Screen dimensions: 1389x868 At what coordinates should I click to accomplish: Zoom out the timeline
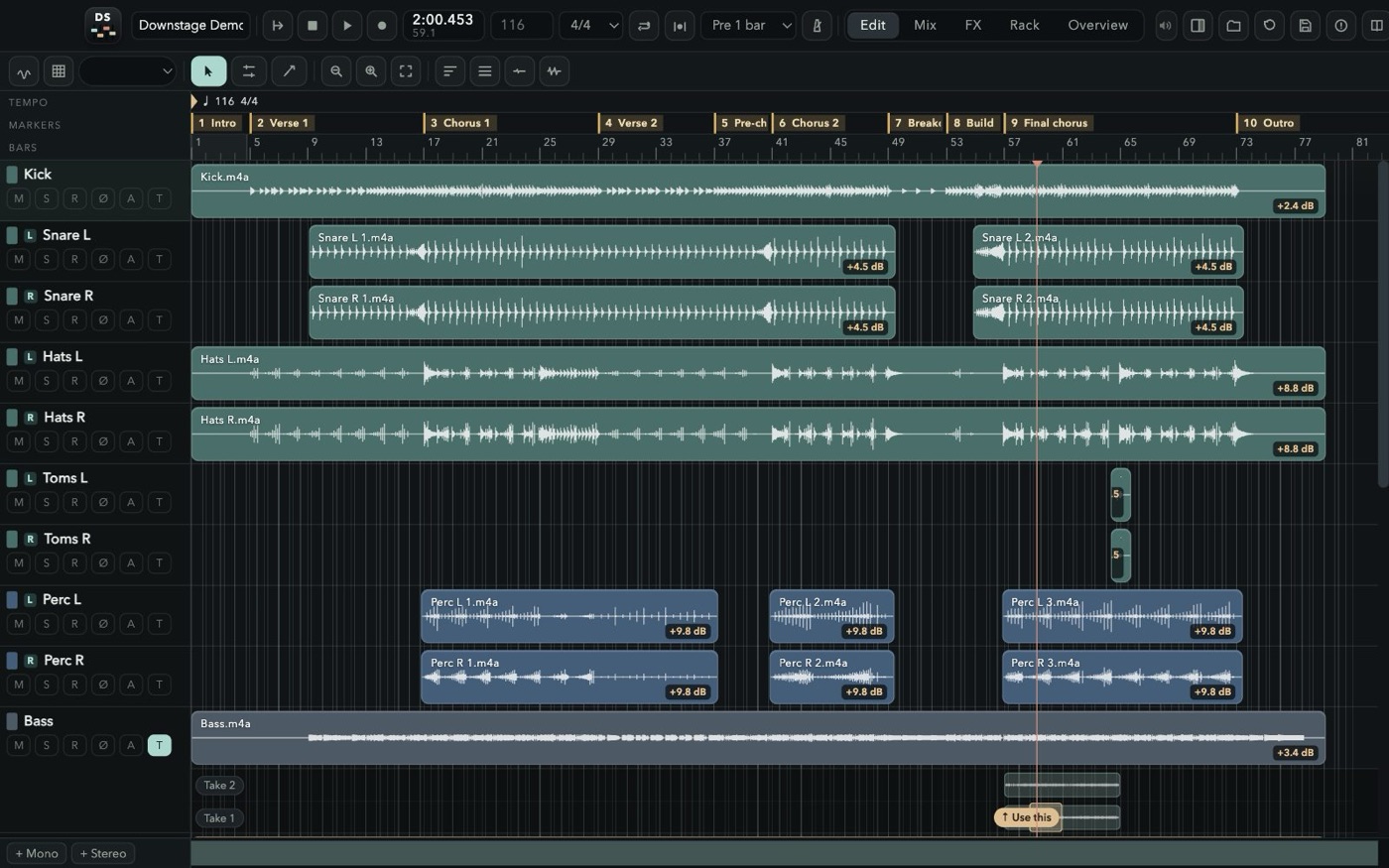coord(336,71)
